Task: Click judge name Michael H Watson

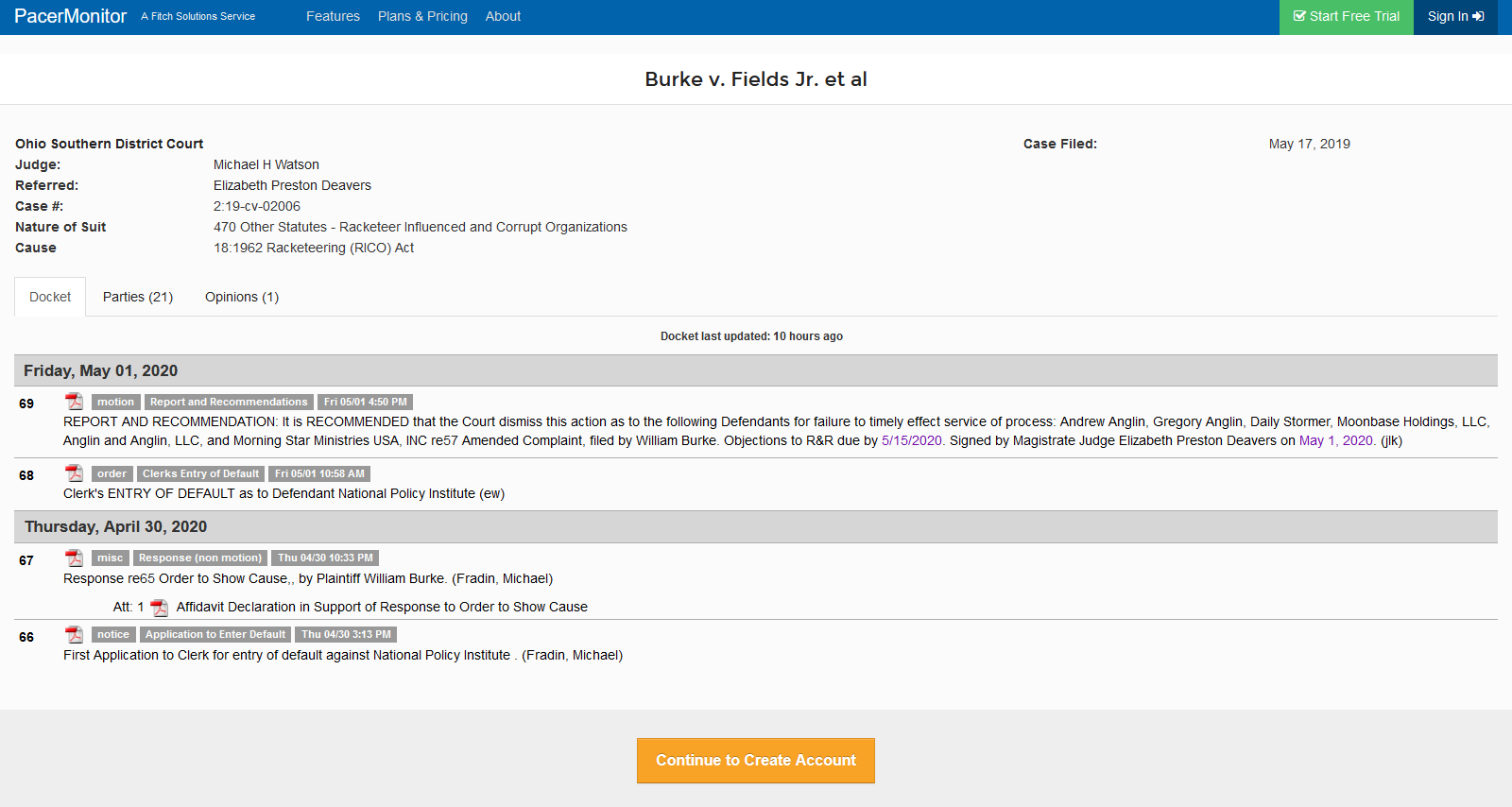Action: 266,164
